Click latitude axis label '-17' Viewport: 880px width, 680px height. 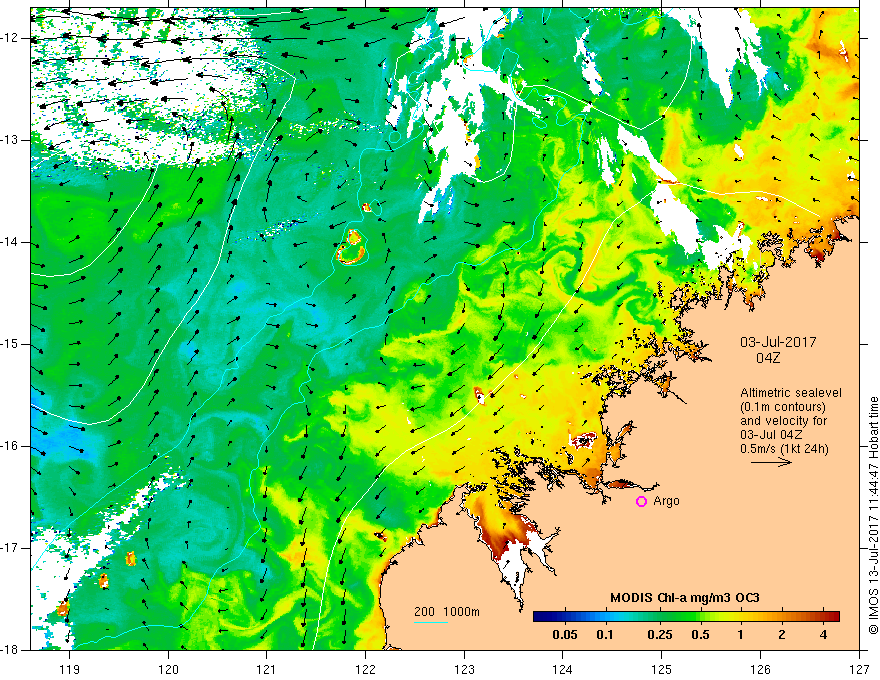point(10,548)
